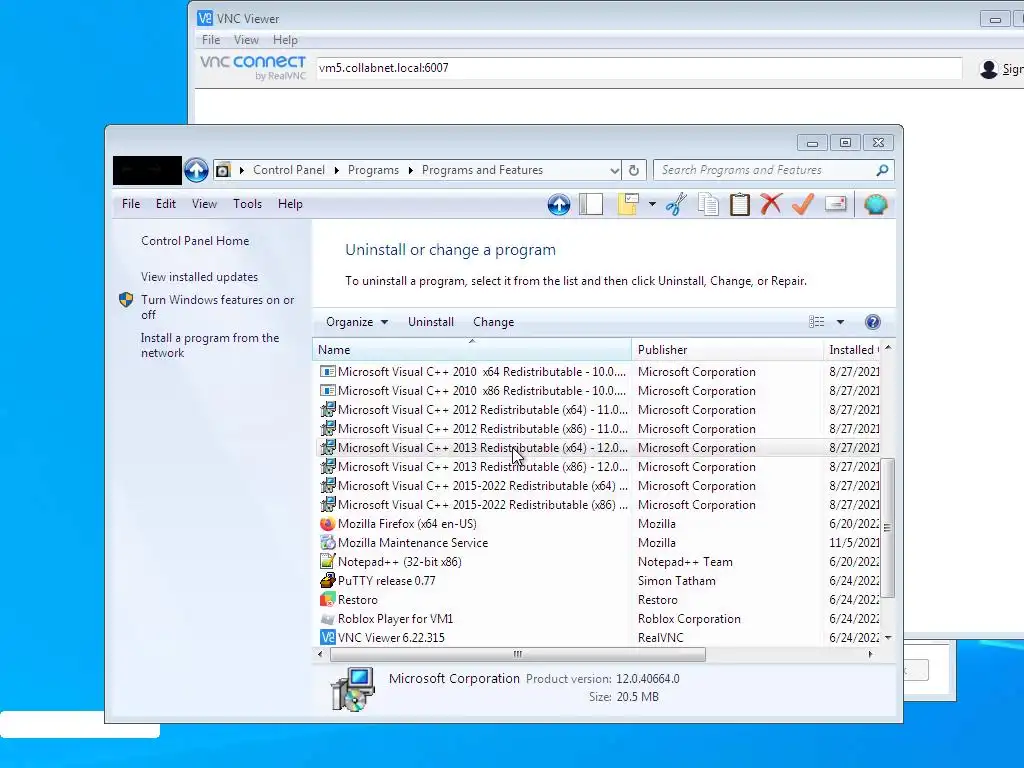Click the envelope mail icon in toolbar
The image size is (1024, 768).
(x=835, y=204)
